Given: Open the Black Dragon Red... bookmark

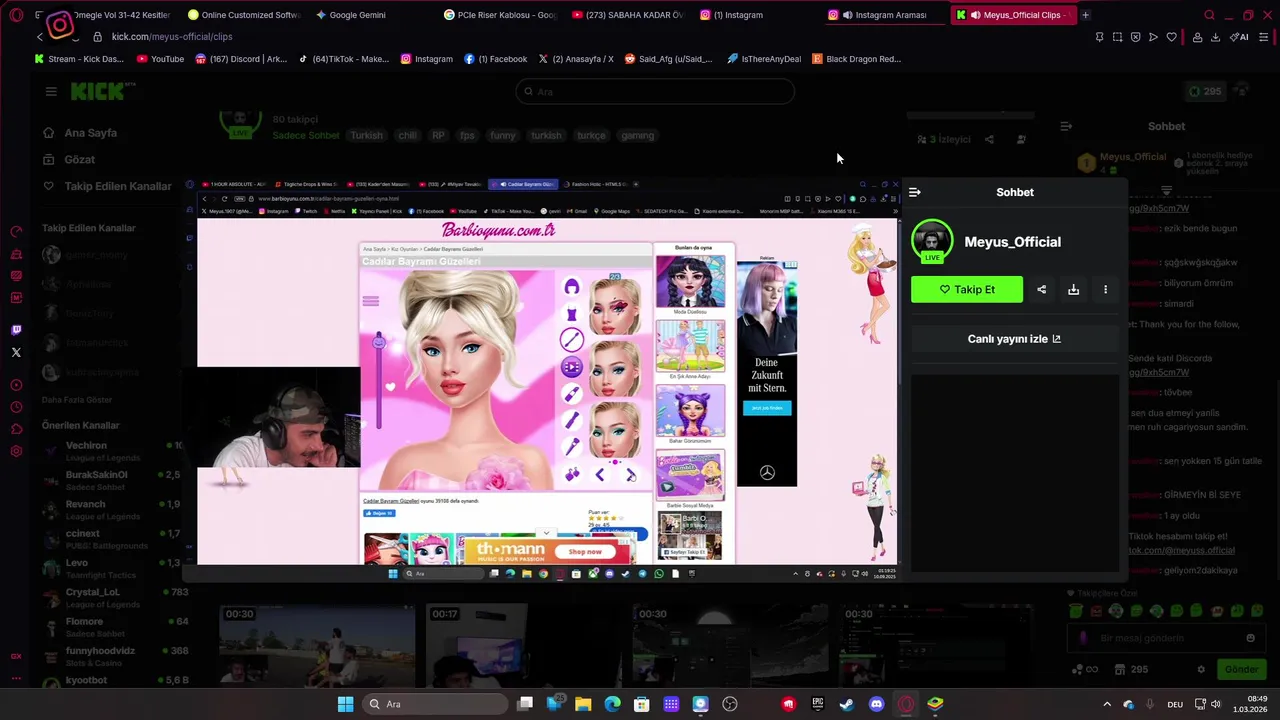Looking at the screenshot, I should pos(857,59).
